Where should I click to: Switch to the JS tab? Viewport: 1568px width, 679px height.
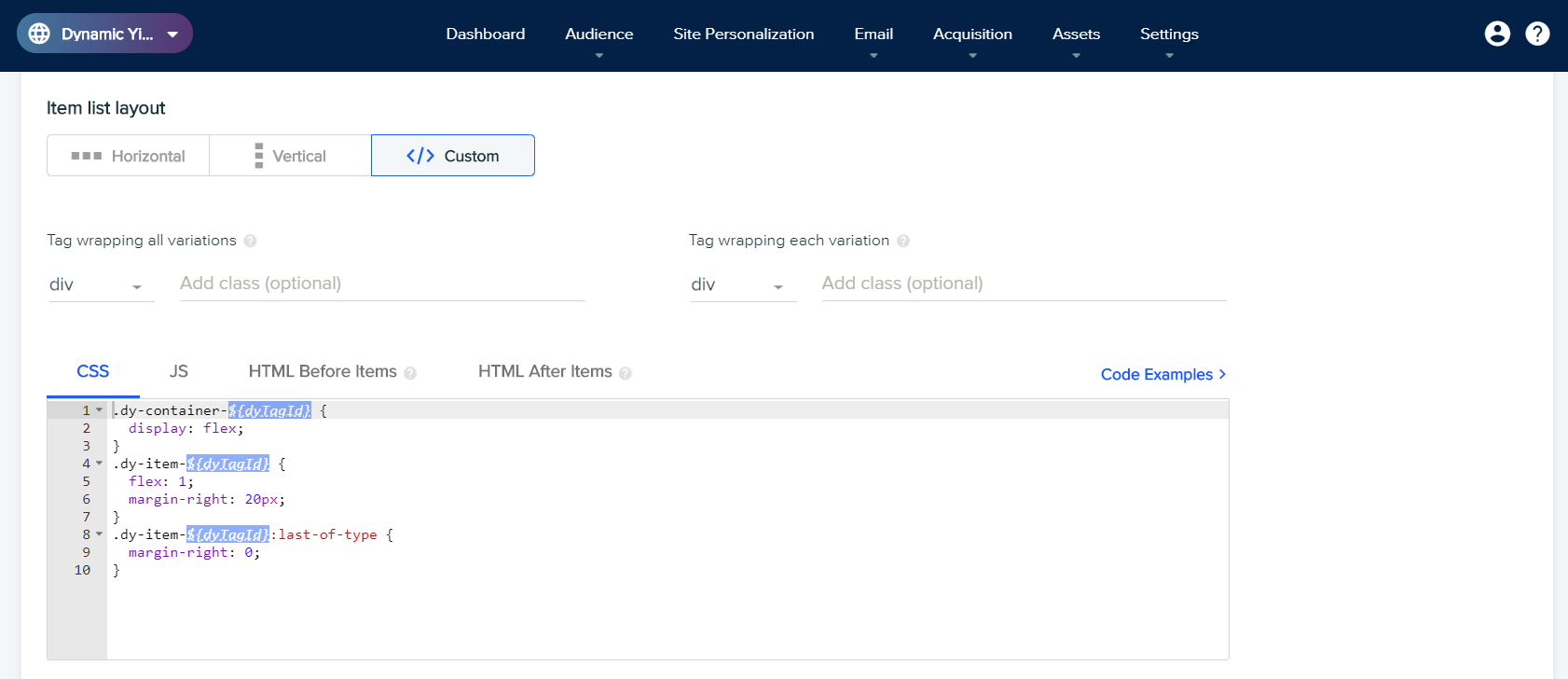tap(179, 371)
